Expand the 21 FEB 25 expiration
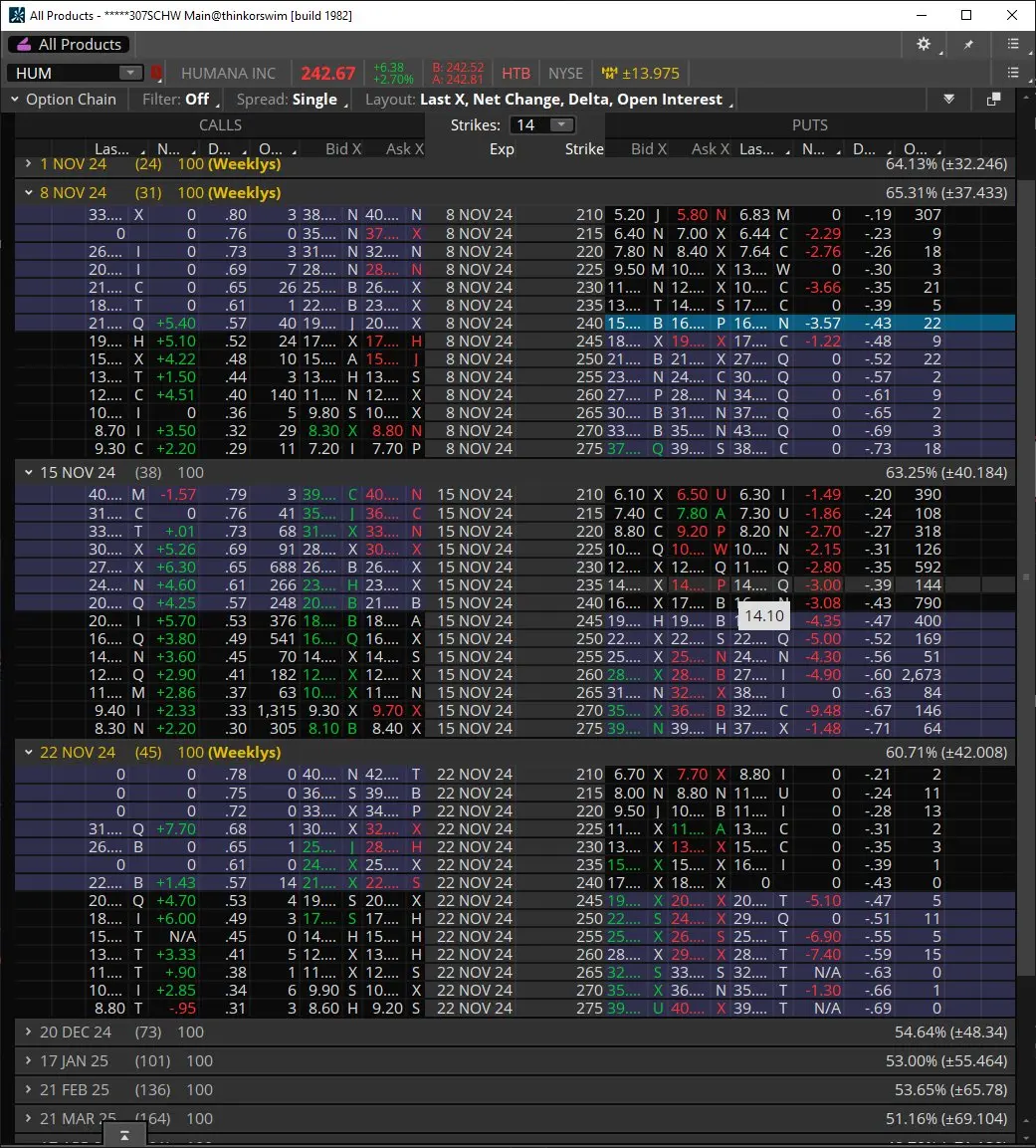The image size is (1036, 1148). pyautogui.click(x=28, y=1089)
